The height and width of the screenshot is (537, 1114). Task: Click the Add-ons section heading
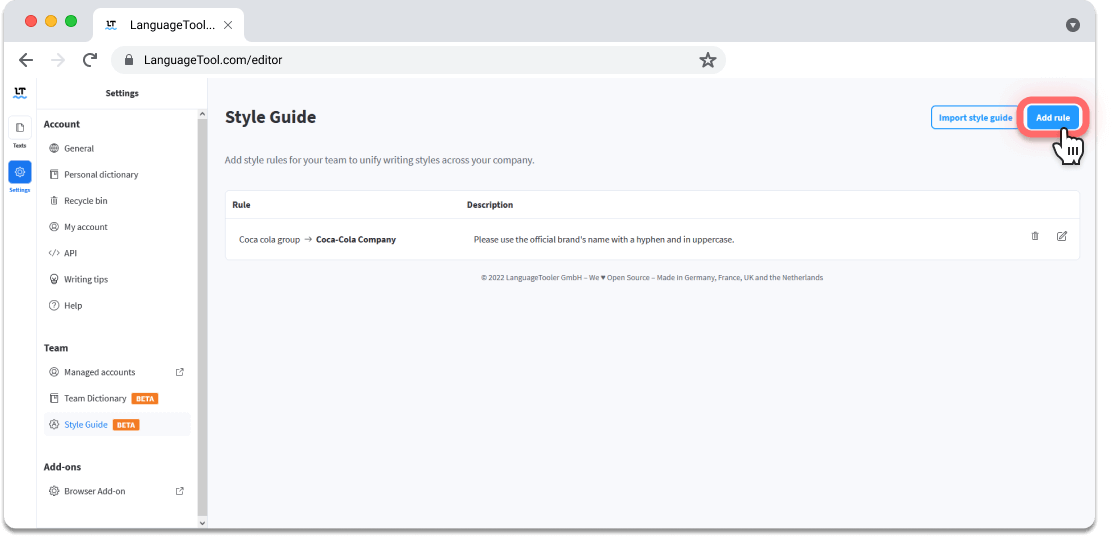[x=63, y=467]
